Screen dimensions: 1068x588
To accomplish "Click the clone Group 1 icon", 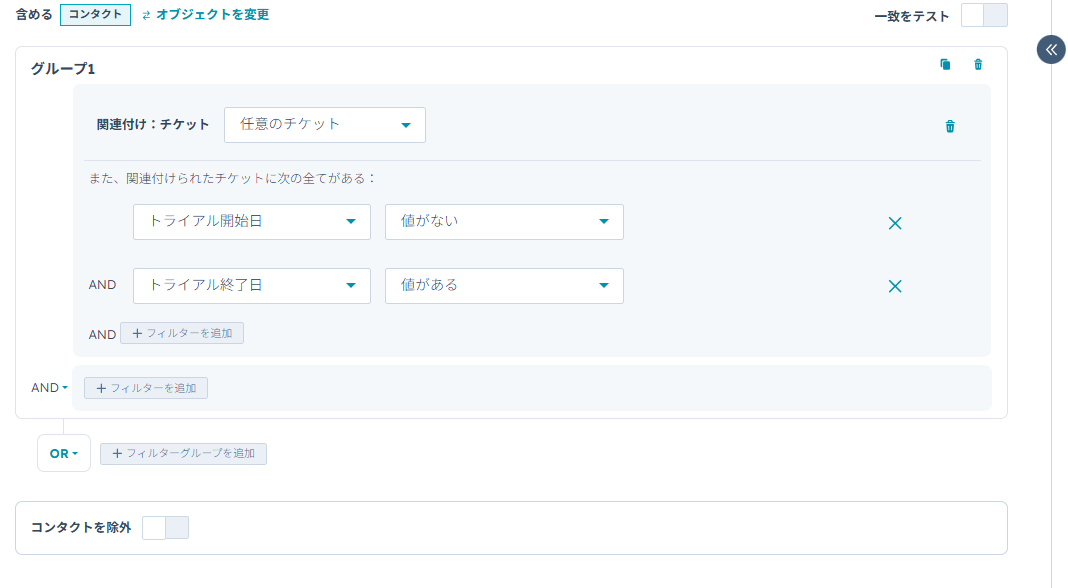I will [x=945, y=65].
